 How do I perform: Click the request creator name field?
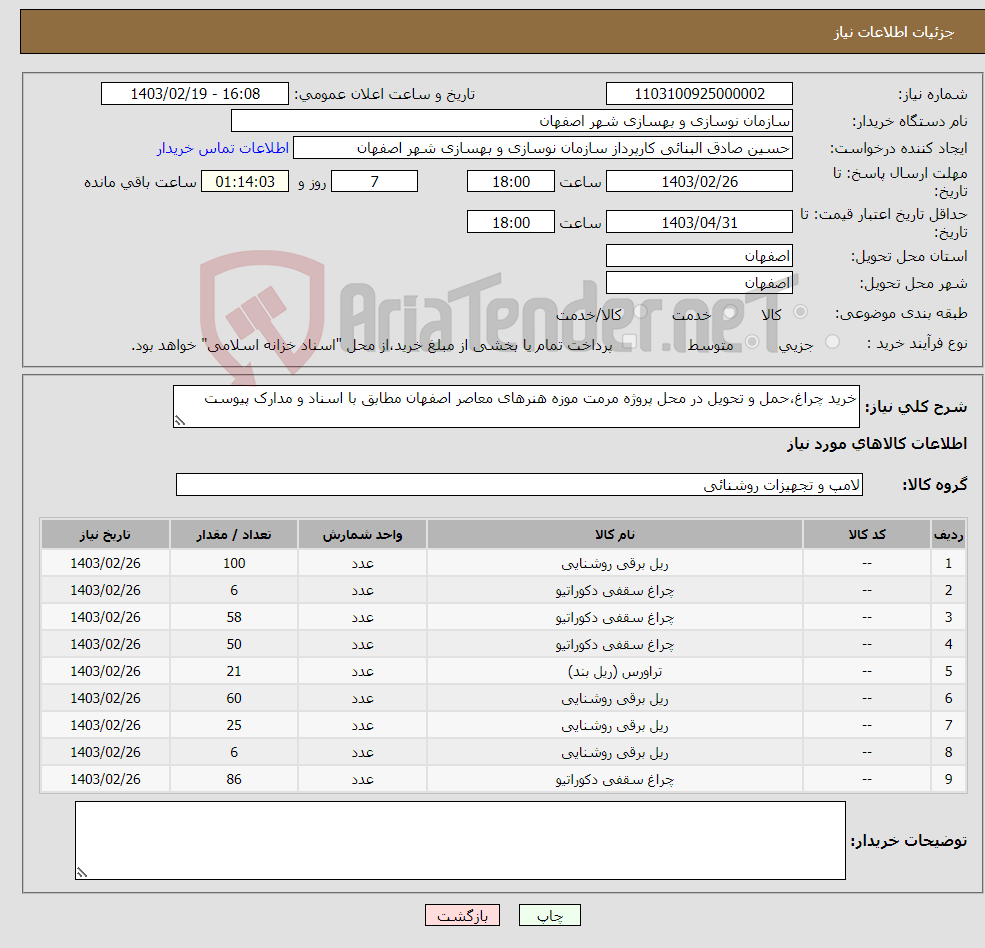(543, 148)
